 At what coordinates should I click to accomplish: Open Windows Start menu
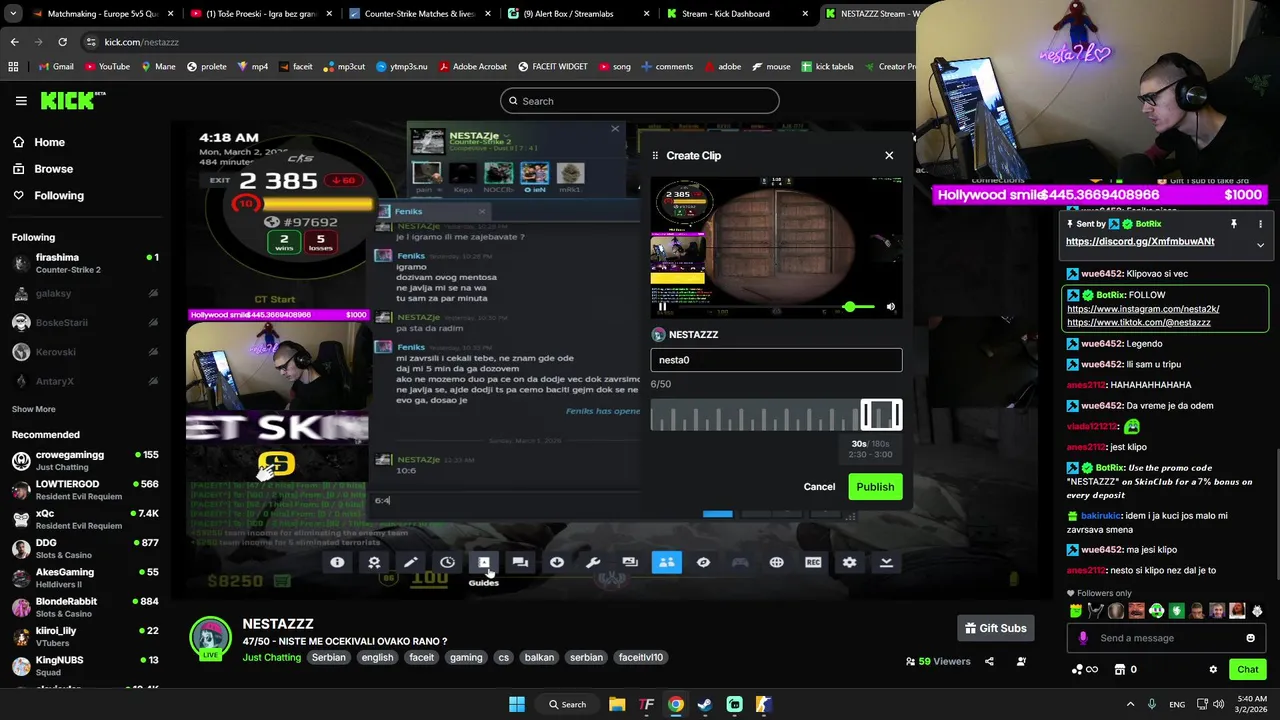[x=517, y=704]
